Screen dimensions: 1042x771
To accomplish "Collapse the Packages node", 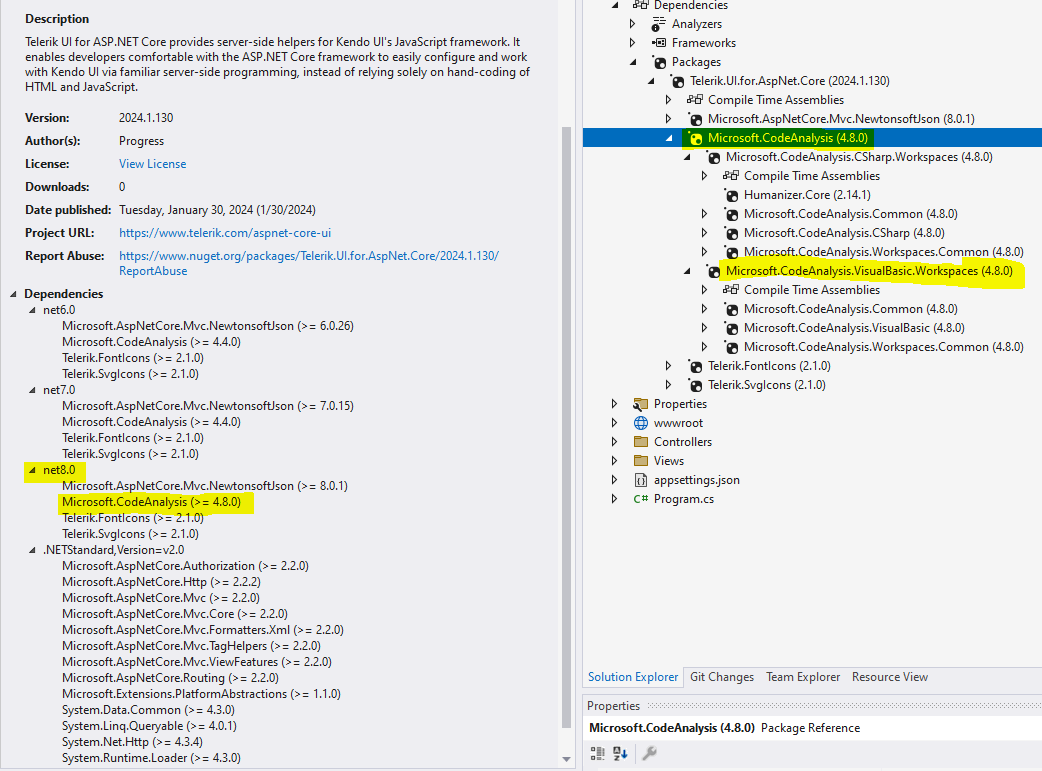I will point(633,62).
